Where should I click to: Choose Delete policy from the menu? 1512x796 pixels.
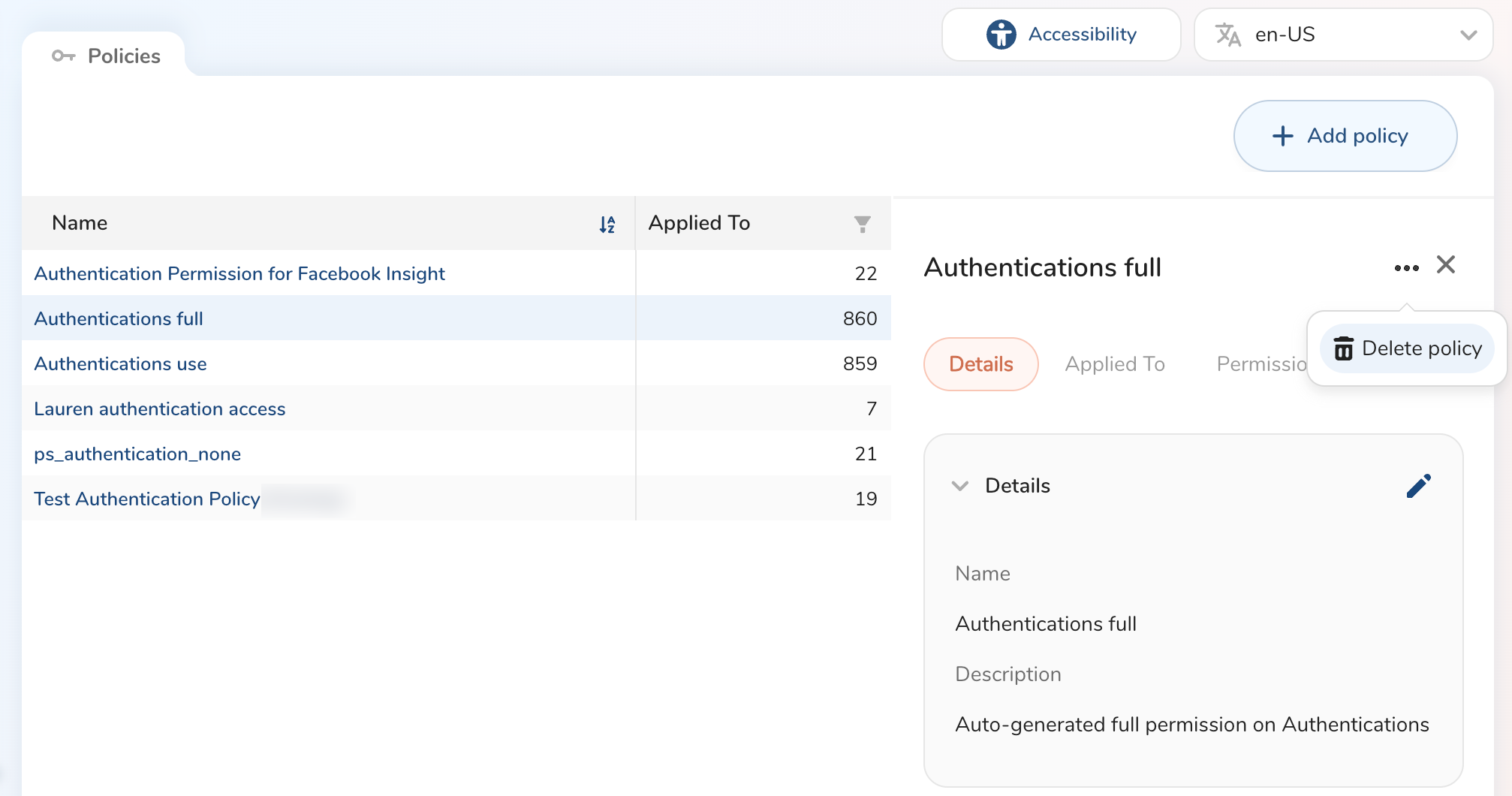coord(1420,348)
